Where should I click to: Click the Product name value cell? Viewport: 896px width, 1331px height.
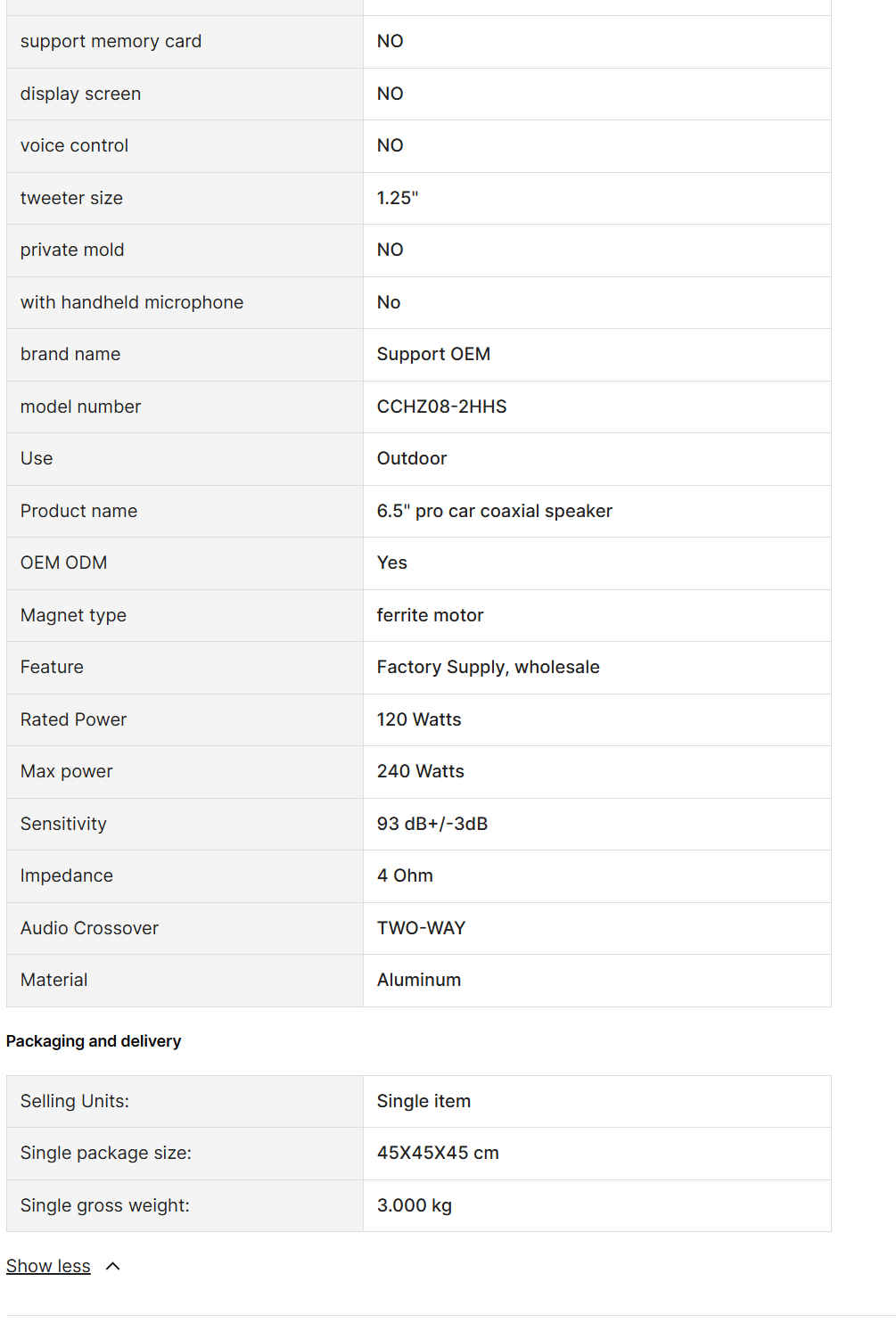click(596, 511)
